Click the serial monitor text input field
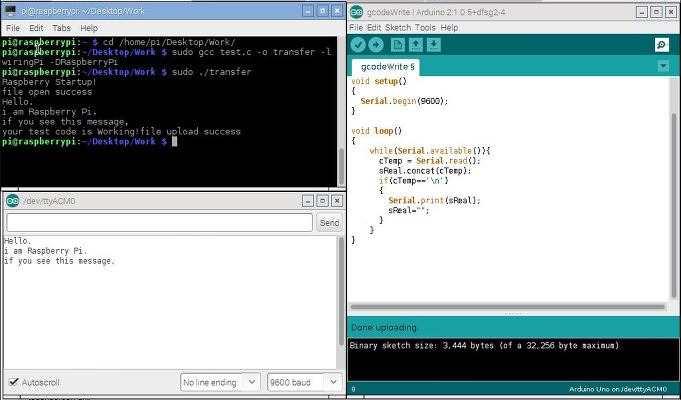 tap(159, 223)
